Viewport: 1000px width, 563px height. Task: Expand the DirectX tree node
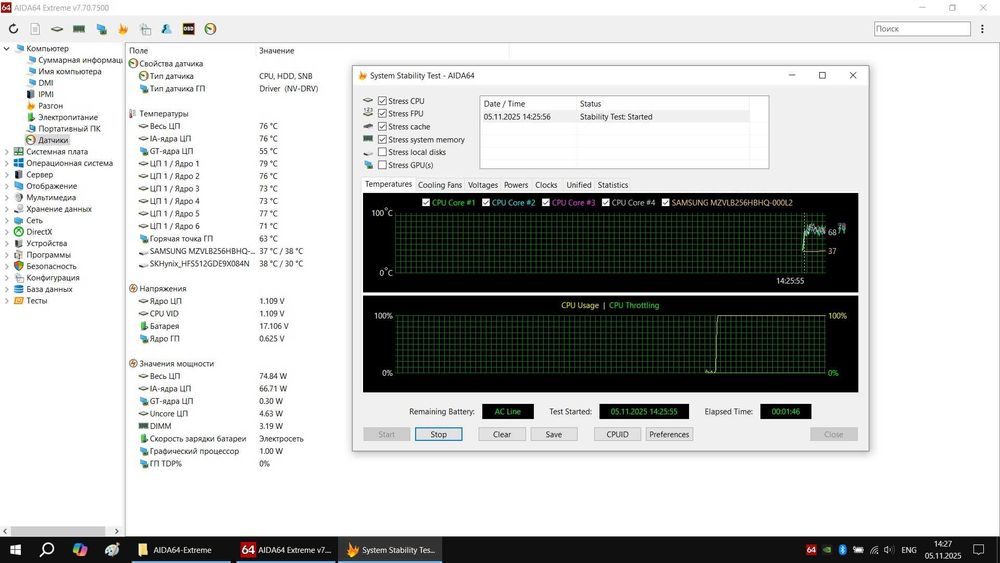(6, 231)
